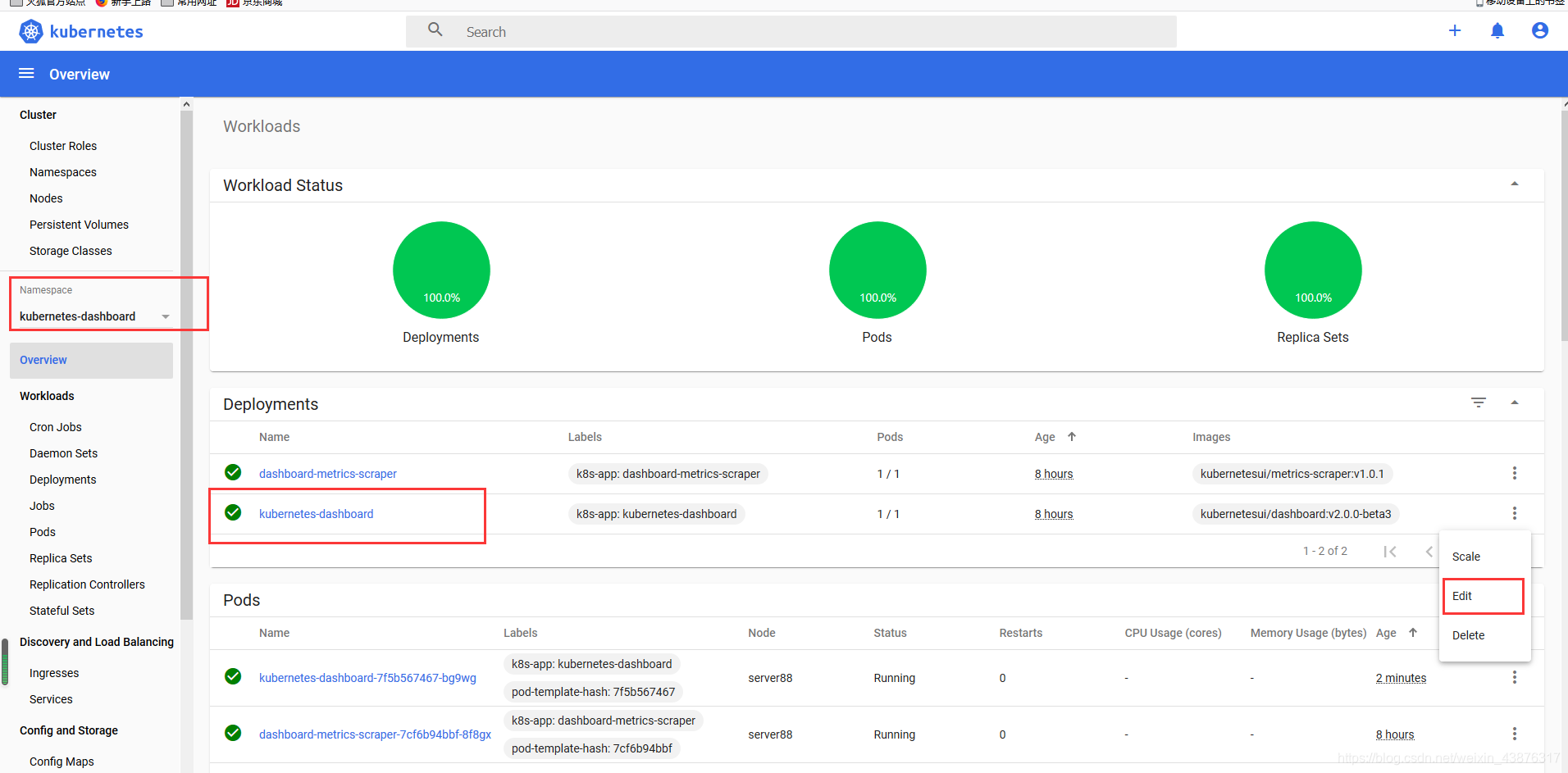The height and width of the screenshot is (773, 1568).
Task: Collapse the Deployments card
Action: pos(1515,402)
